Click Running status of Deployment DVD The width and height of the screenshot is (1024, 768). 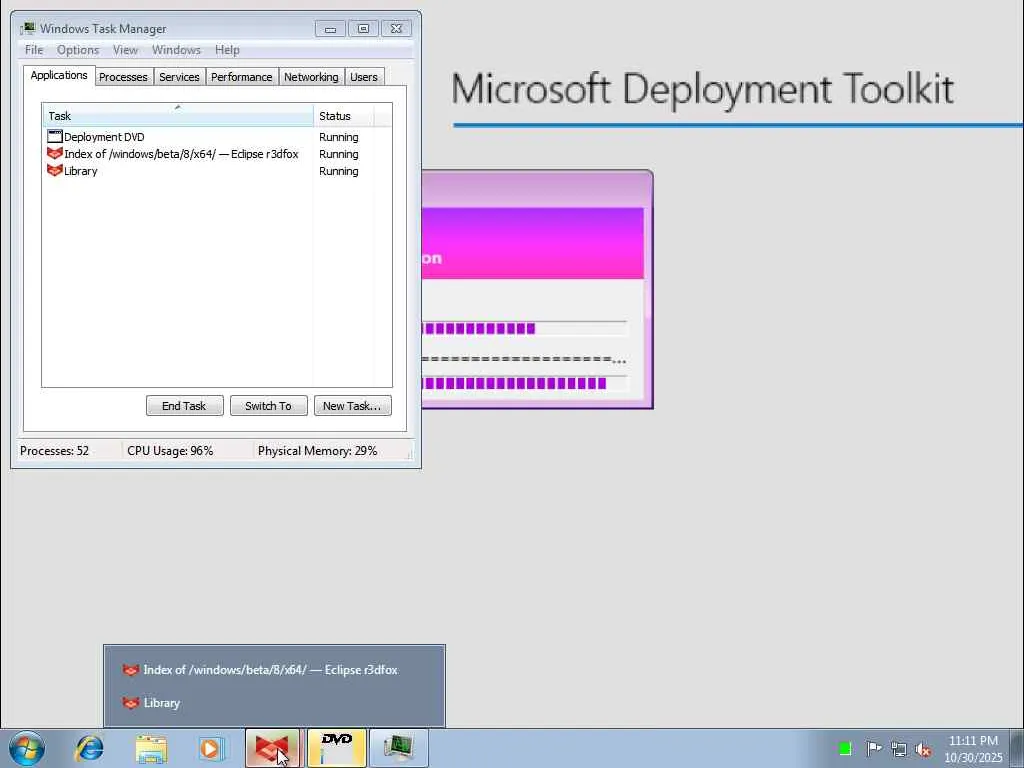(x=338, y=137)
